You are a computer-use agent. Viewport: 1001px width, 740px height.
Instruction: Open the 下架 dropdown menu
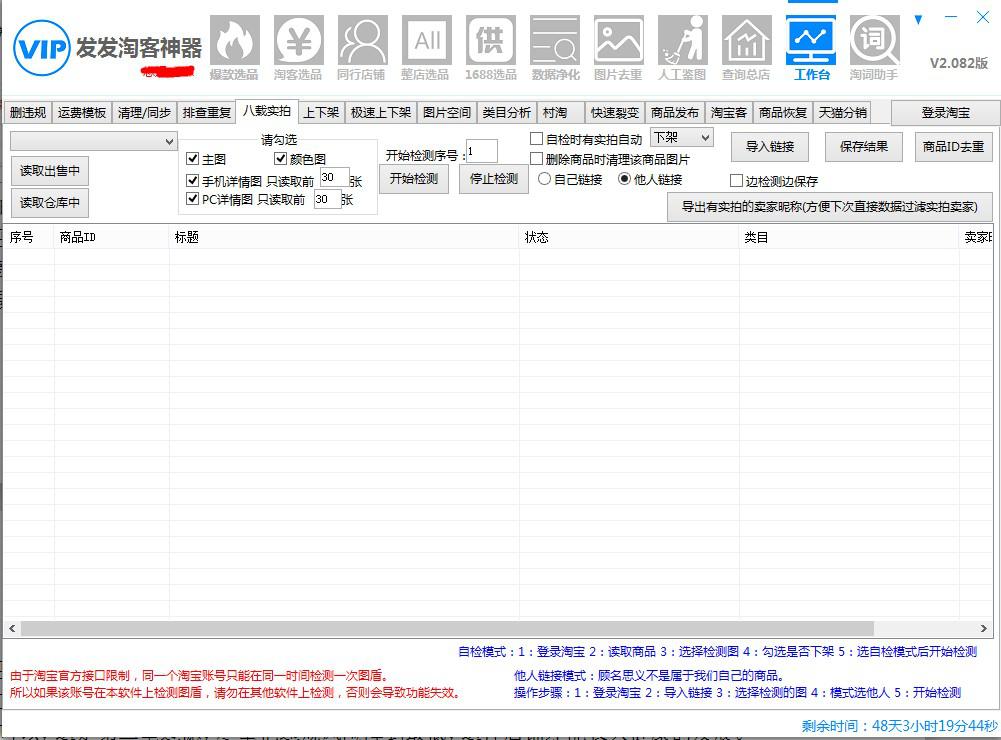coord(680,137)
